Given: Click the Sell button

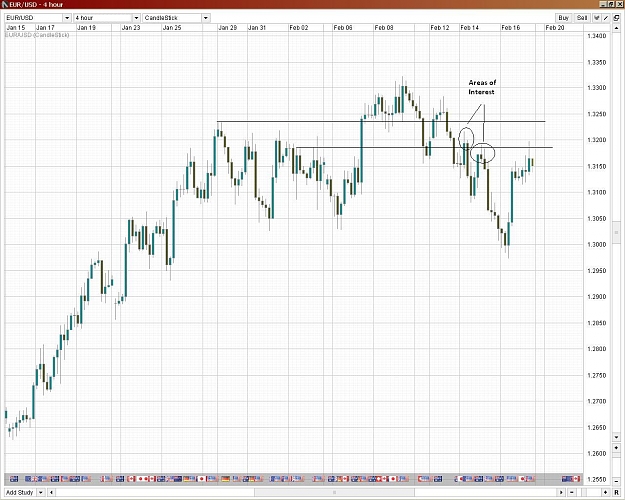Looking at the screenshot, I should (x=582, y=18).
